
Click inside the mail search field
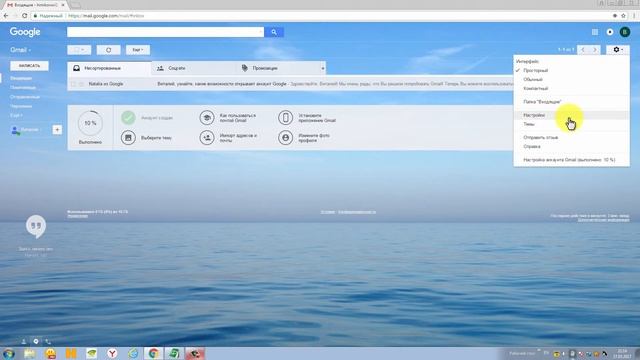coord(162,32)
